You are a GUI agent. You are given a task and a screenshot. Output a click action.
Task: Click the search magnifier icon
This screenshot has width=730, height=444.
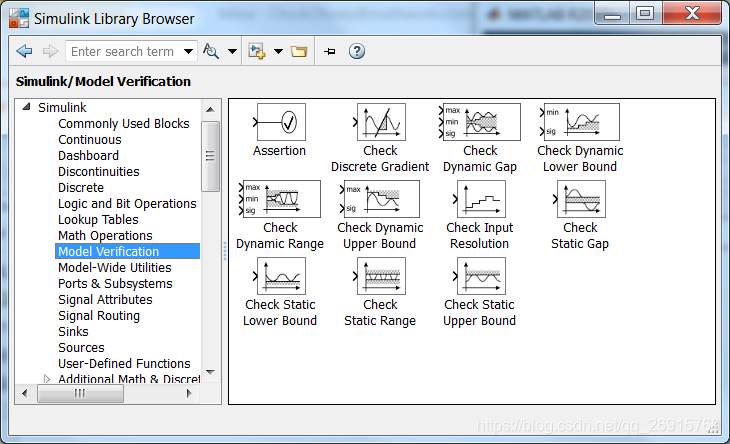pos(211,51)
